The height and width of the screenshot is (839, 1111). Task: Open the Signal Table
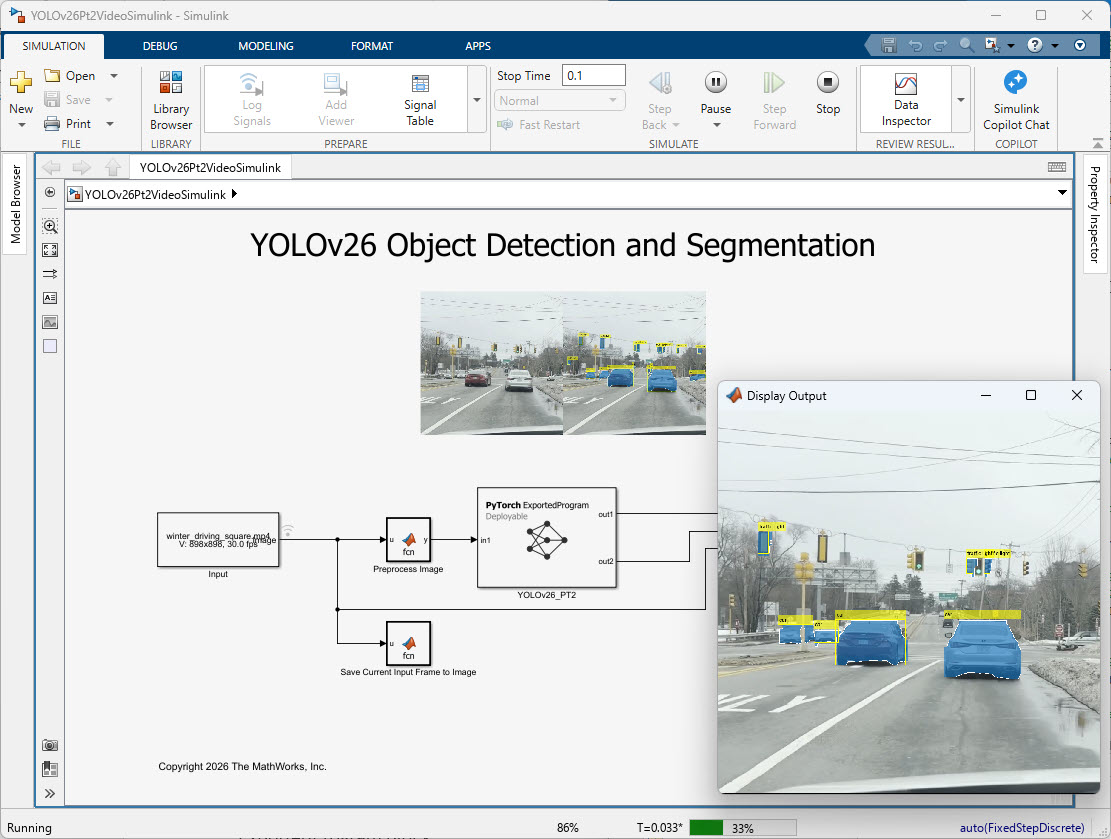point(420,100)
